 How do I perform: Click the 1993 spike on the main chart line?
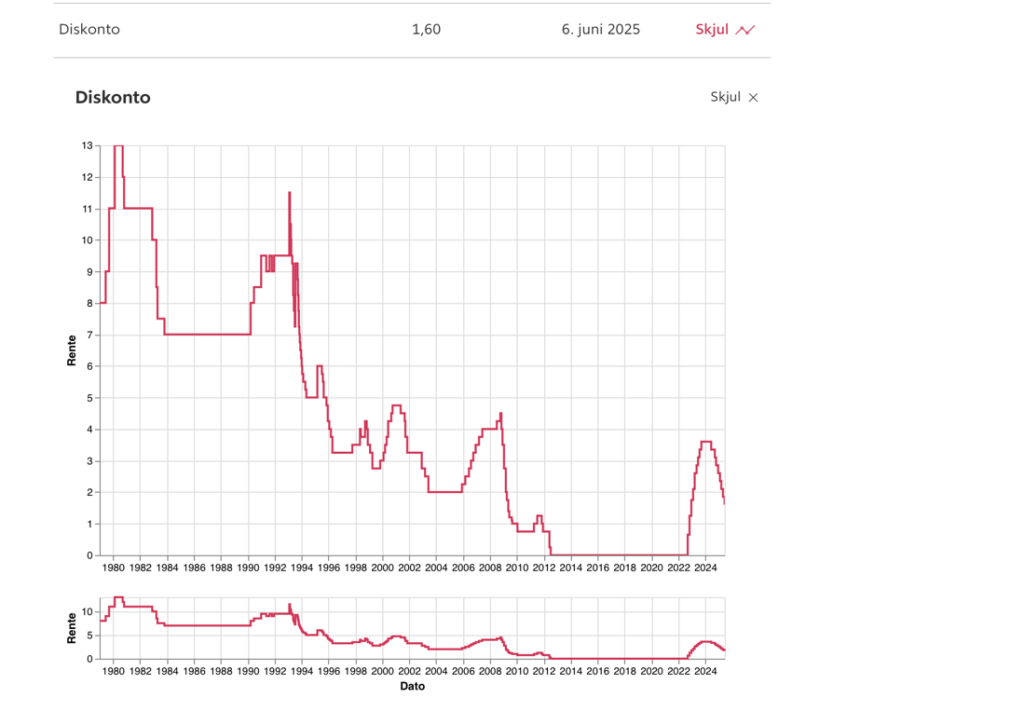point(289,193)
